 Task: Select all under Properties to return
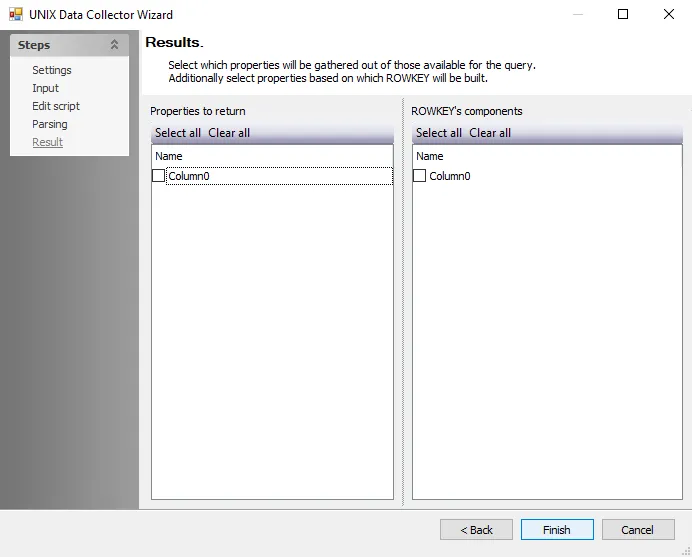pyautogui.click(x=177, y=133)
